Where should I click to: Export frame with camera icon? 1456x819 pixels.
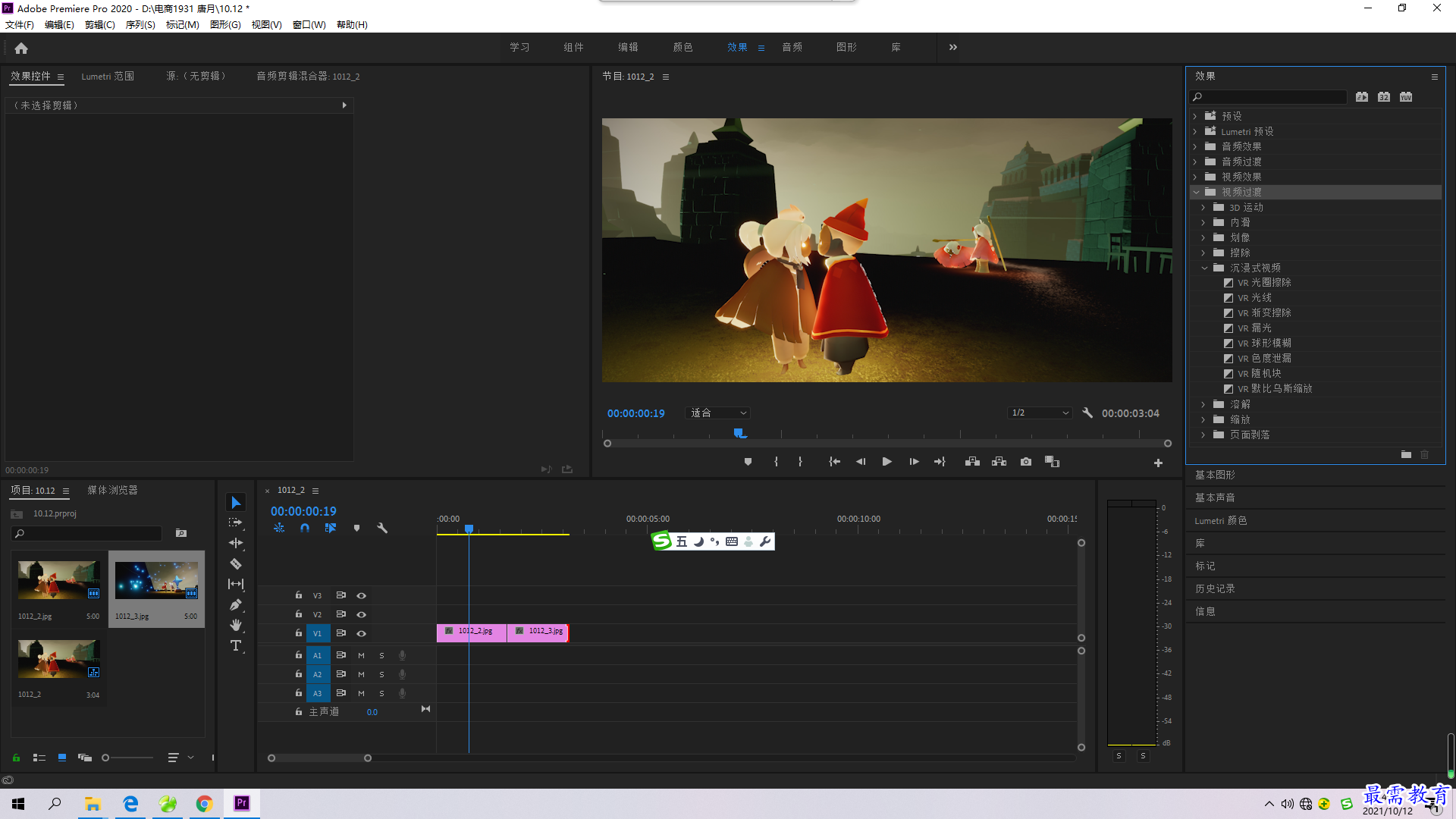pyautogui.click(x=1026, y=462)
